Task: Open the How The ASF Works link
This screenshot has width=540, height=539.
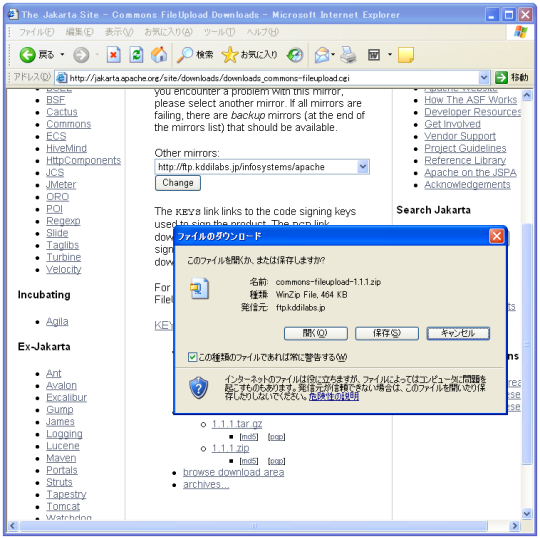Action: [470, 100]
